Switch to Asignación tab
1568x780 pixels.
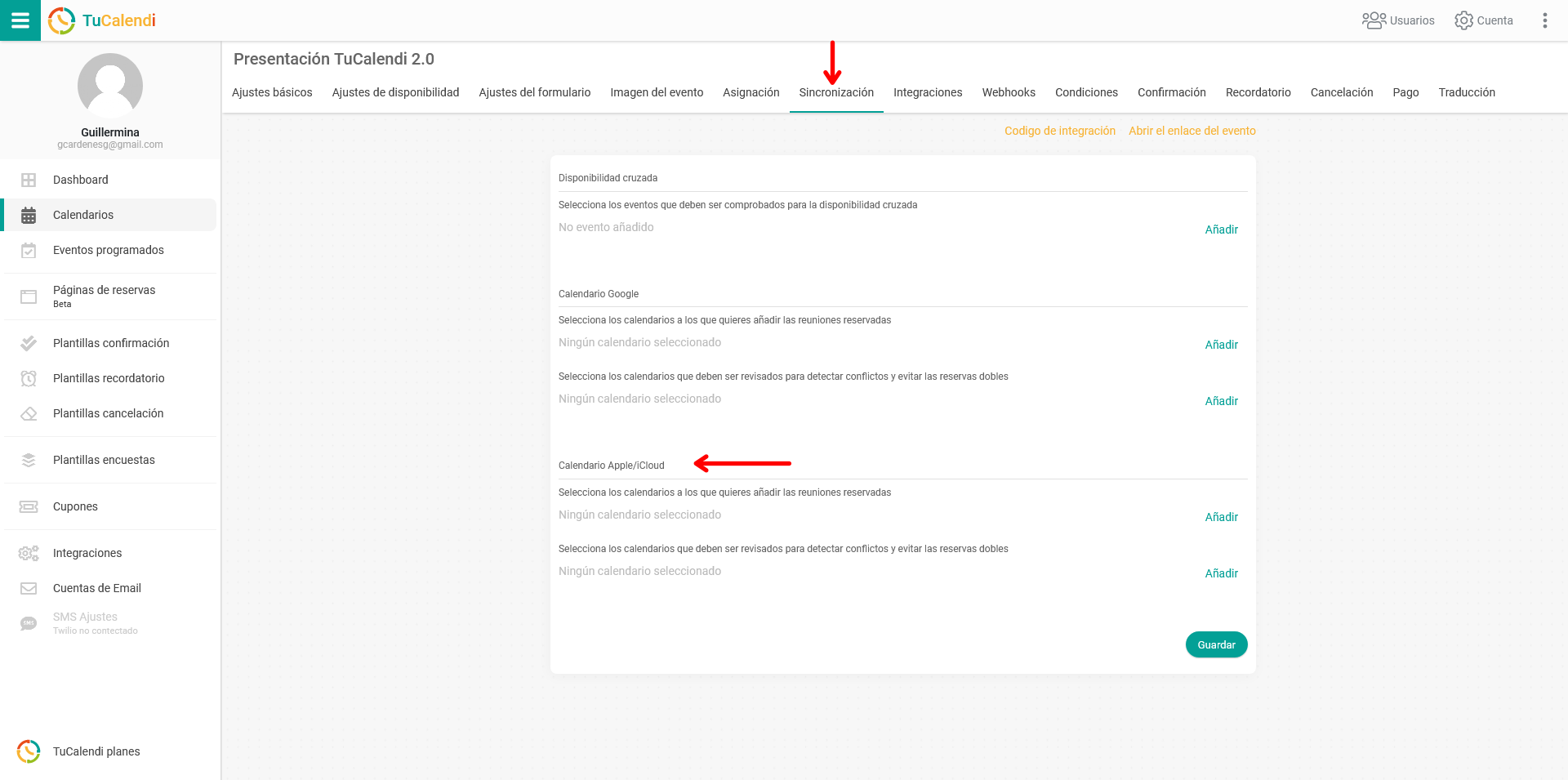point(751,92)
